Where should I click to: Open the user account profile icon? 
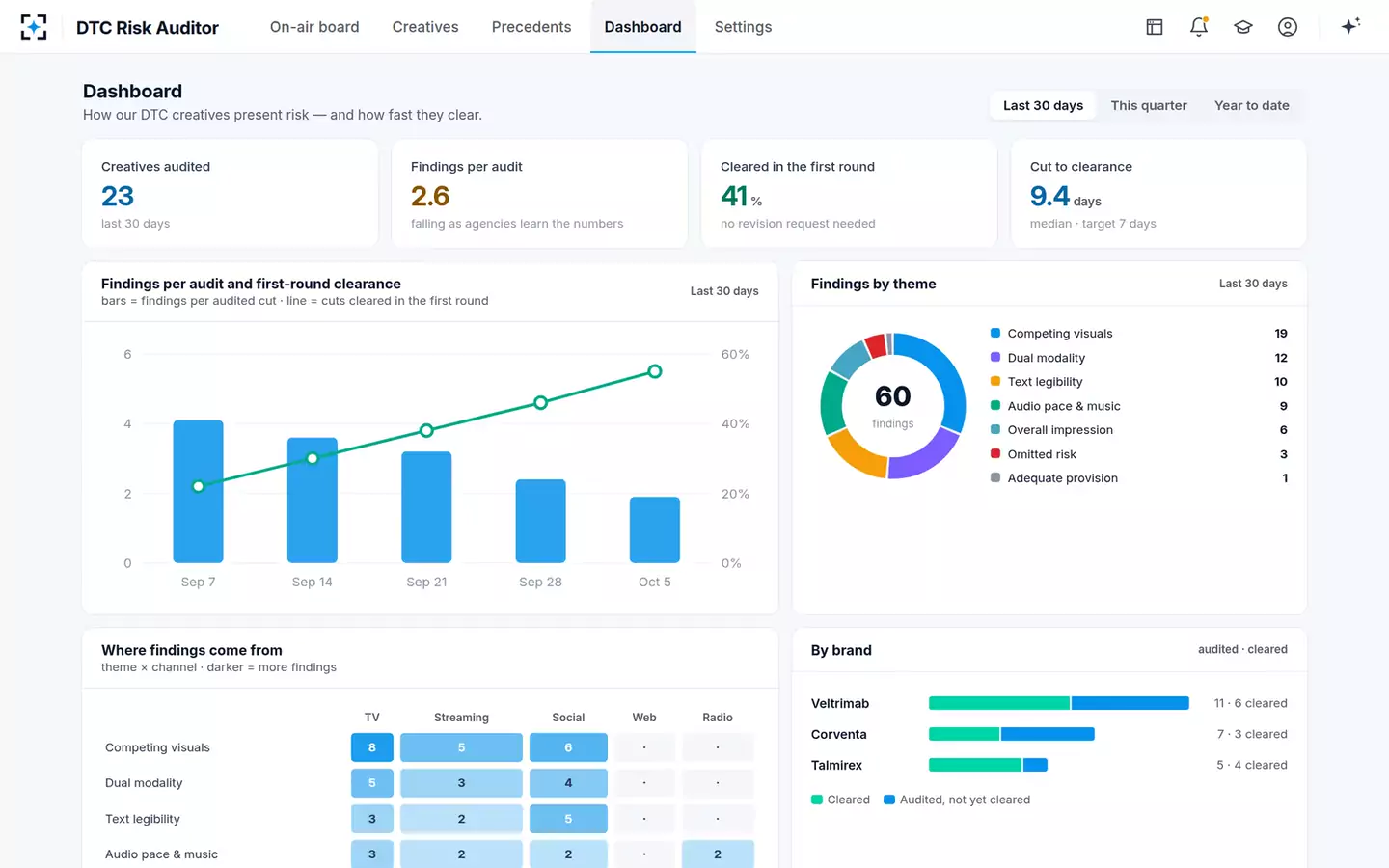[x=1288, y=27]
